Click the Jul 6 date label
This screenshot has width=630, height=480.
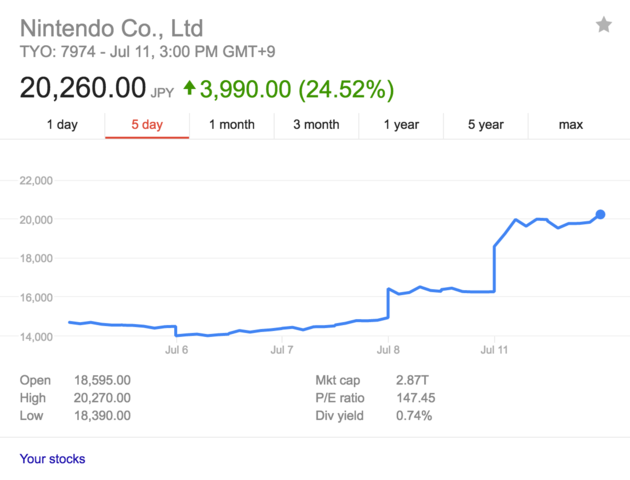[176, 351]
